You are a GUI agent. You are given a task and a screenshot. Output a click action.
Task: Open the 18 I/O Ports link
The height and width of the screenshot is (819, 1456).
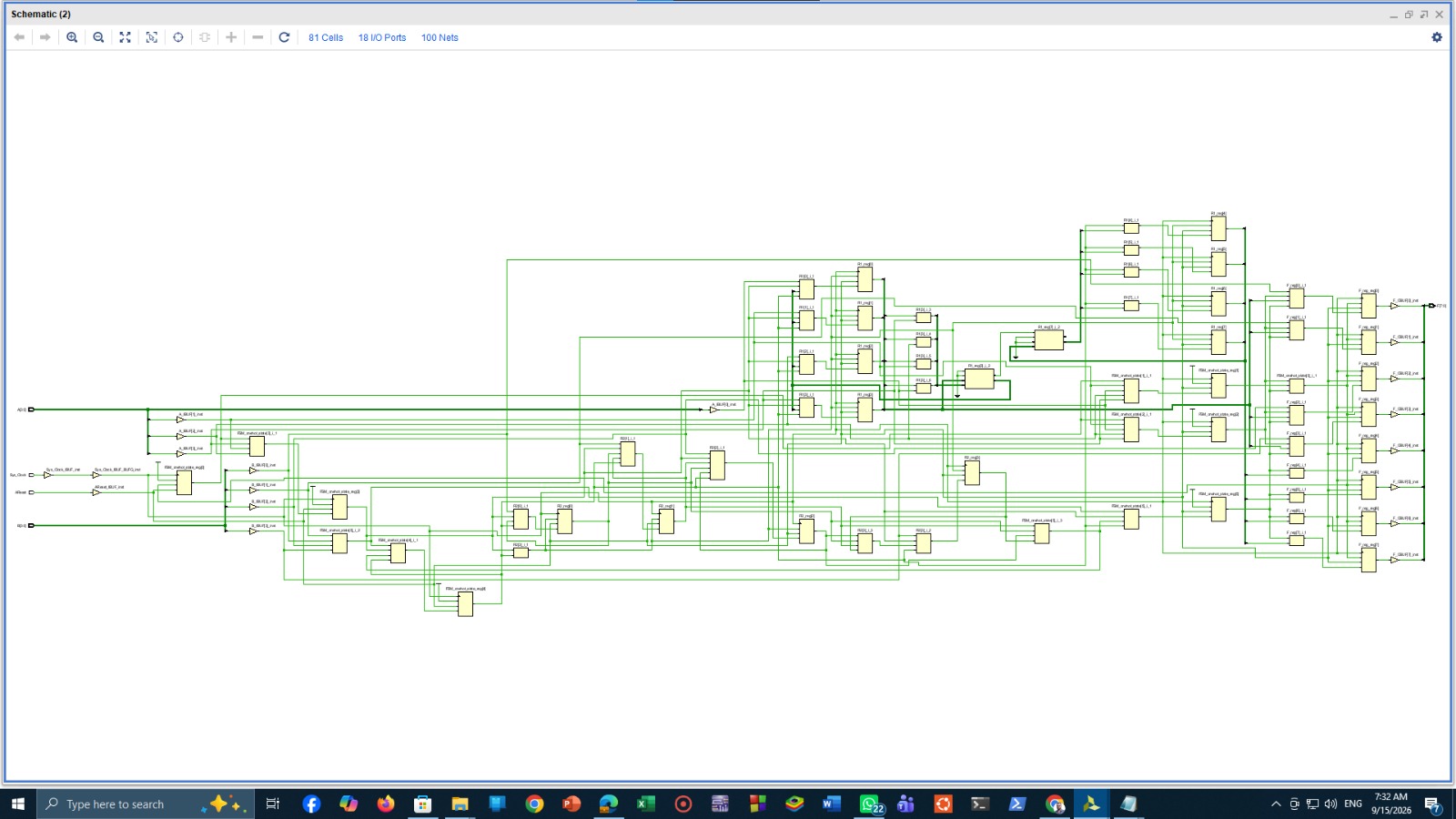[382, 37]
